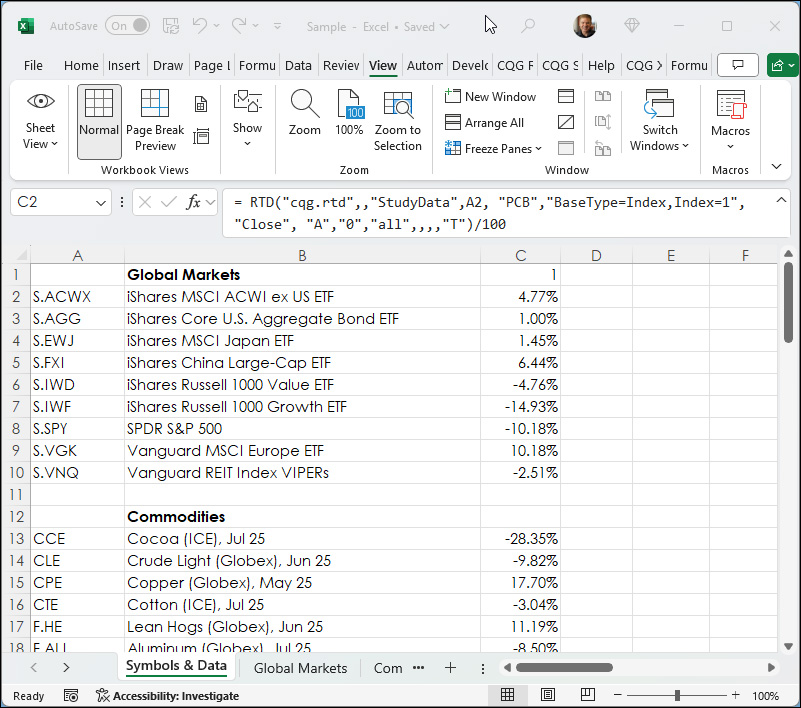801x708 pixels.
Task: Zoom out with the minus icon in status bar
Action: coord(618,695)
